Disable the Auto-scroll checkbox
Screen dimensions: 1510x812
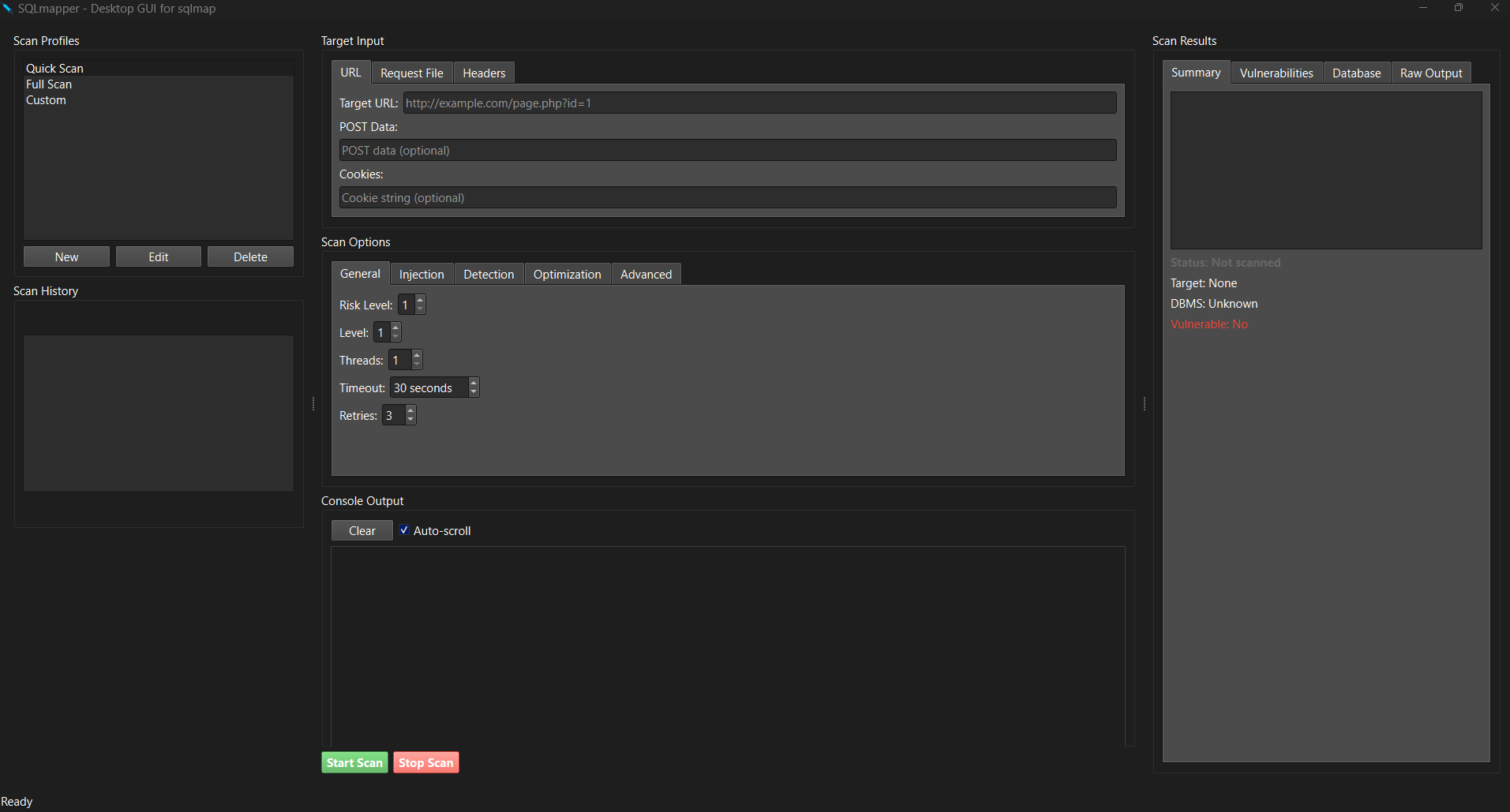(x=403, y=530)
